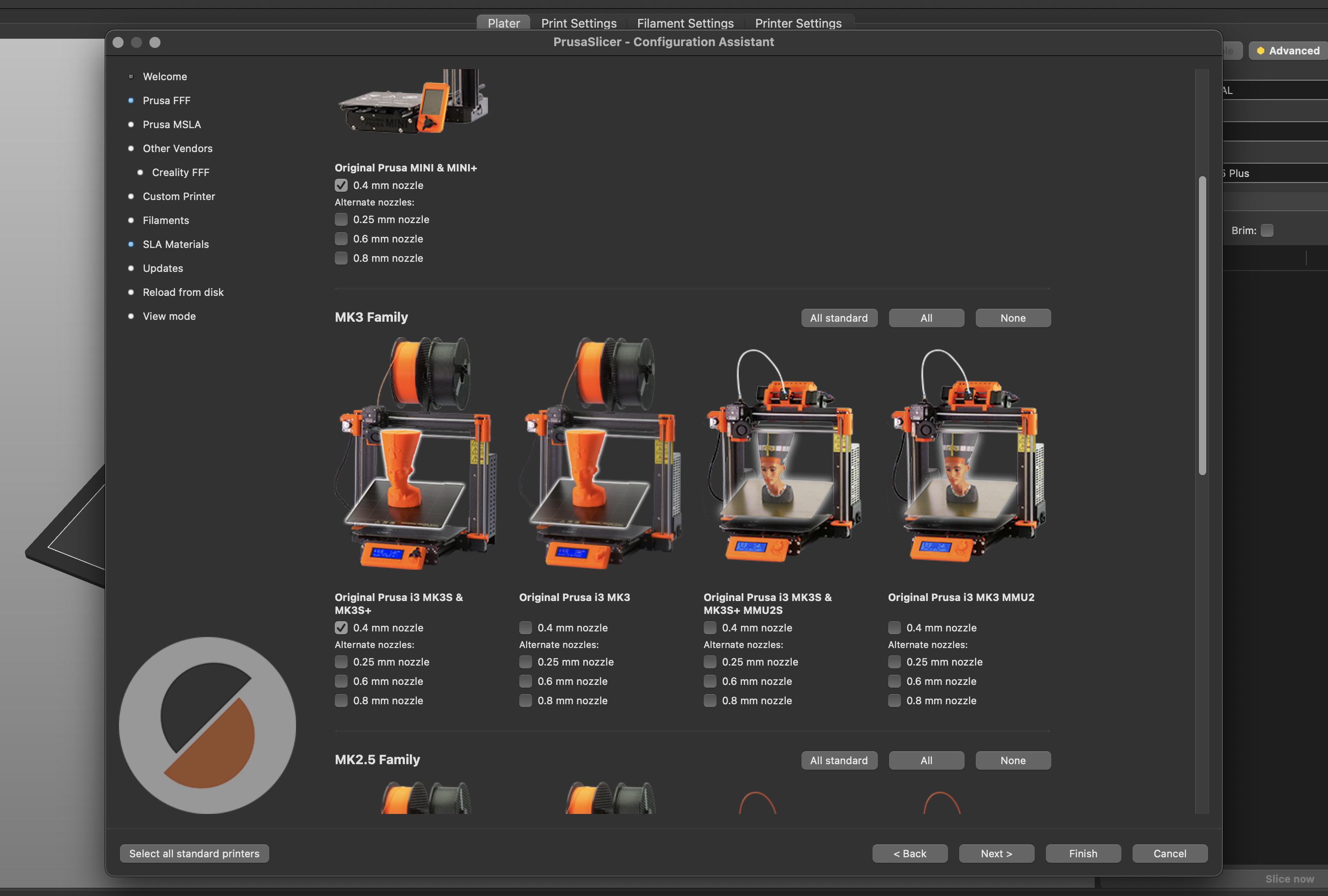This screenshot has height=896, width=1328.
Task: Click the Finish button
Action: click(x=1084, y=854)
